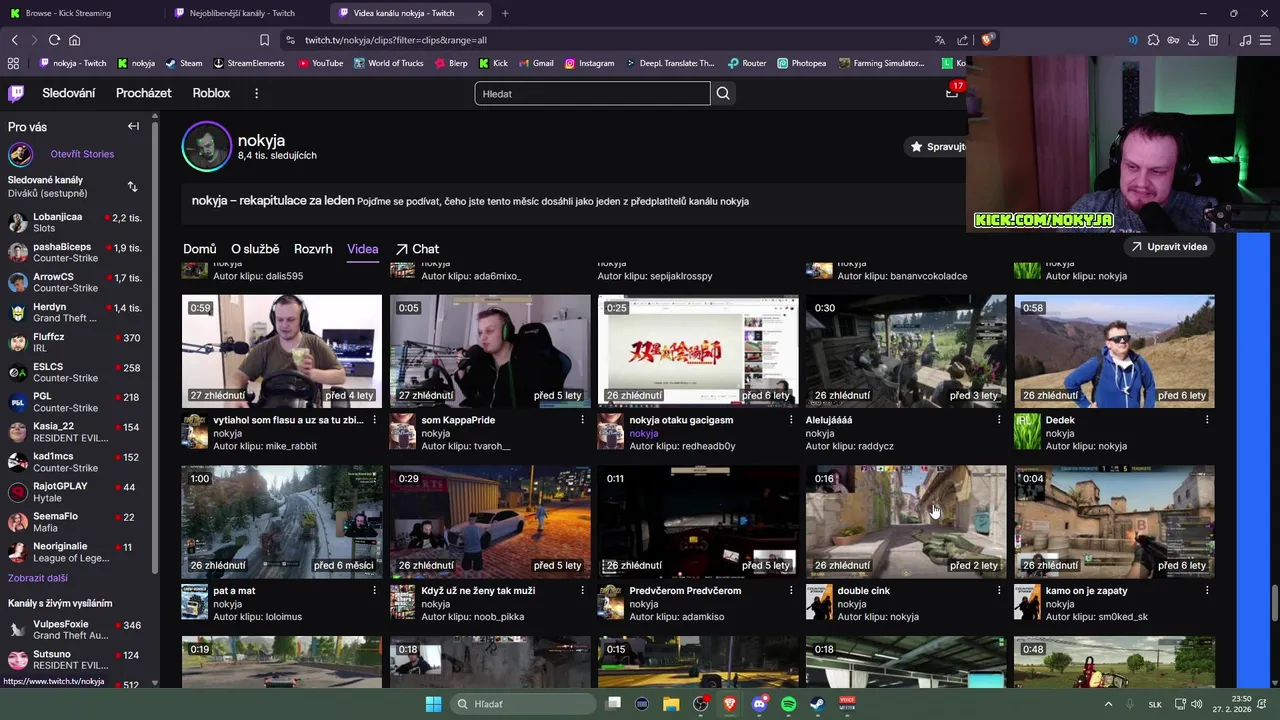Play the 'pat a mat' clip thumbnail
This screenshot has width=1280, height=720.
(282, 521)
